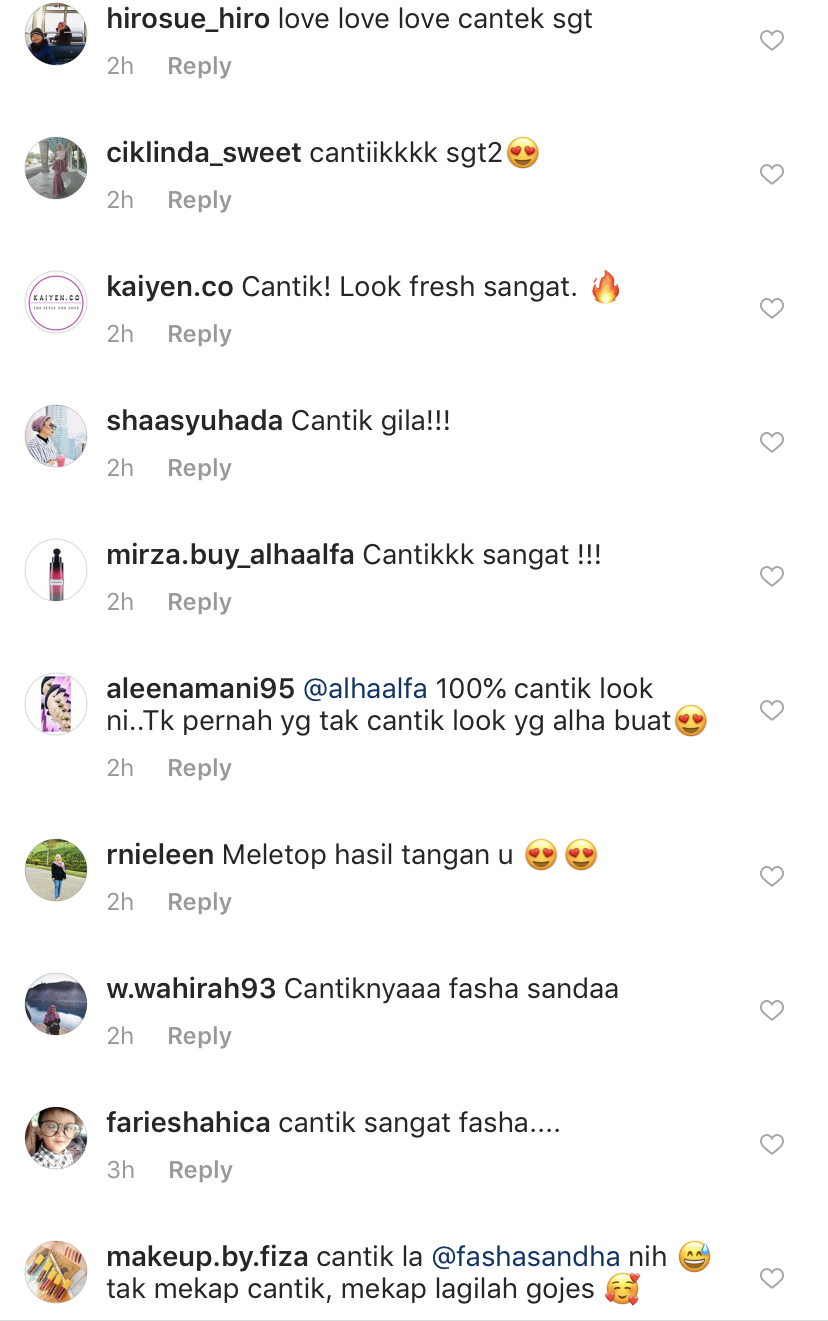Like kaiyen.co's comment with the heart icon
The height and width of the screenshot is (1321, 828).
coord(772,309)
